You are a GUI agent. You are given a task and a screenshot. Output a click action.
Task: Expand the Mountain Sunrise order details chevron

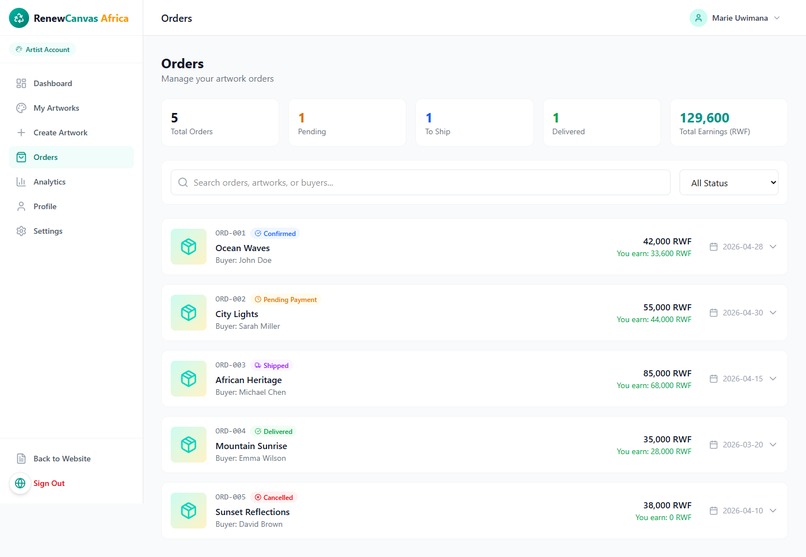click(773, 444)
